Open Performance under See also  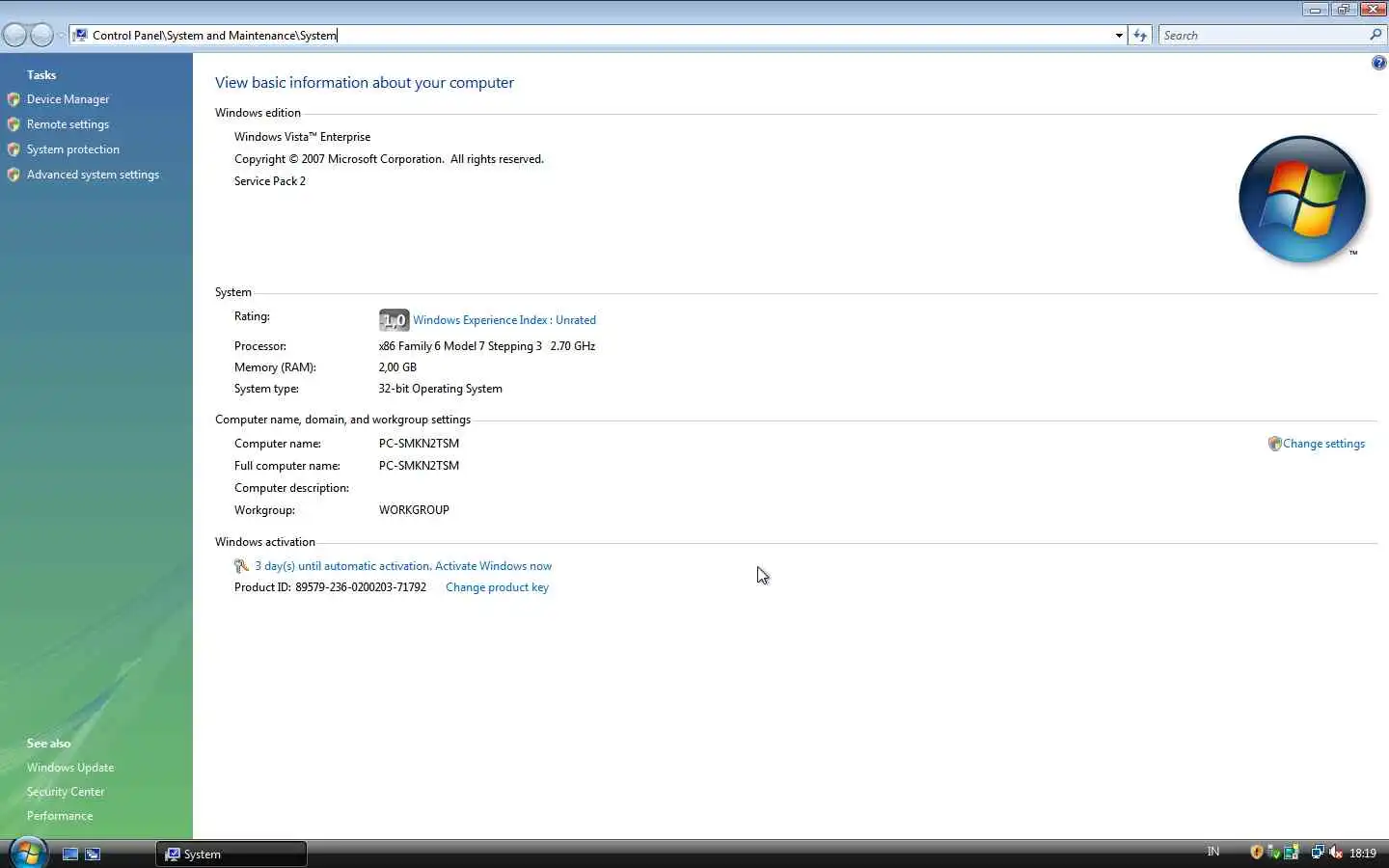(60, 816)
